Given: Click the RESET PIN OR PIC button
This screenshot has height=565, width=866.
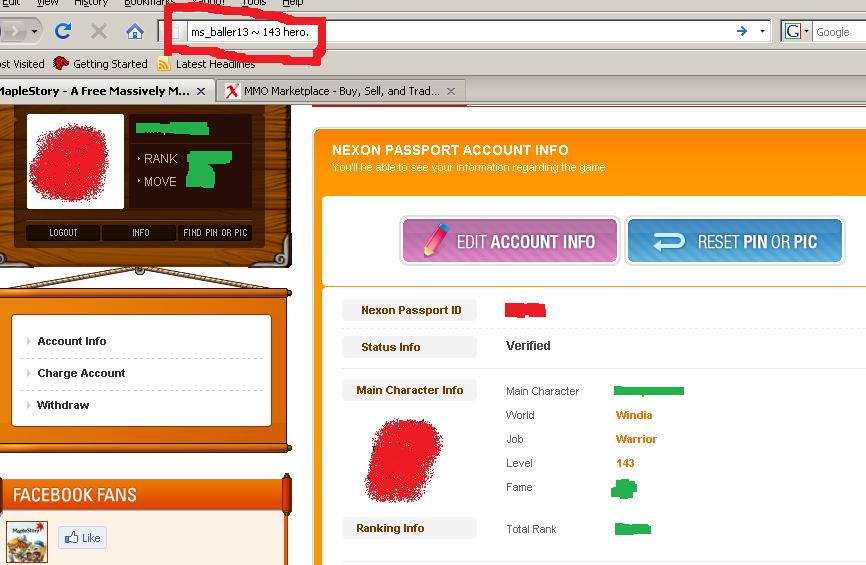Looking at the screenshot, I should [x=735, y=241].
